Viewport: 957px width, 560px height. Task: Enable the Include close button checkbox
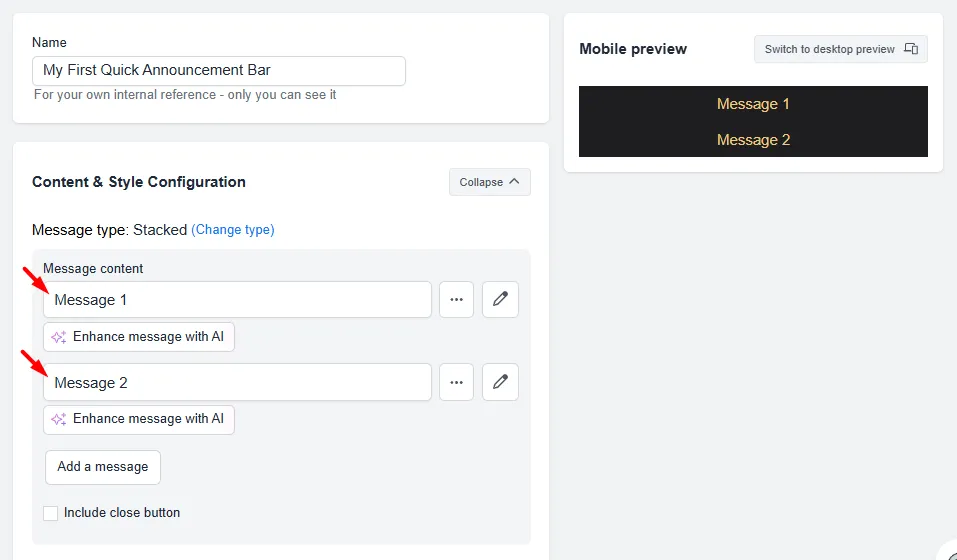tap(51, 513)
